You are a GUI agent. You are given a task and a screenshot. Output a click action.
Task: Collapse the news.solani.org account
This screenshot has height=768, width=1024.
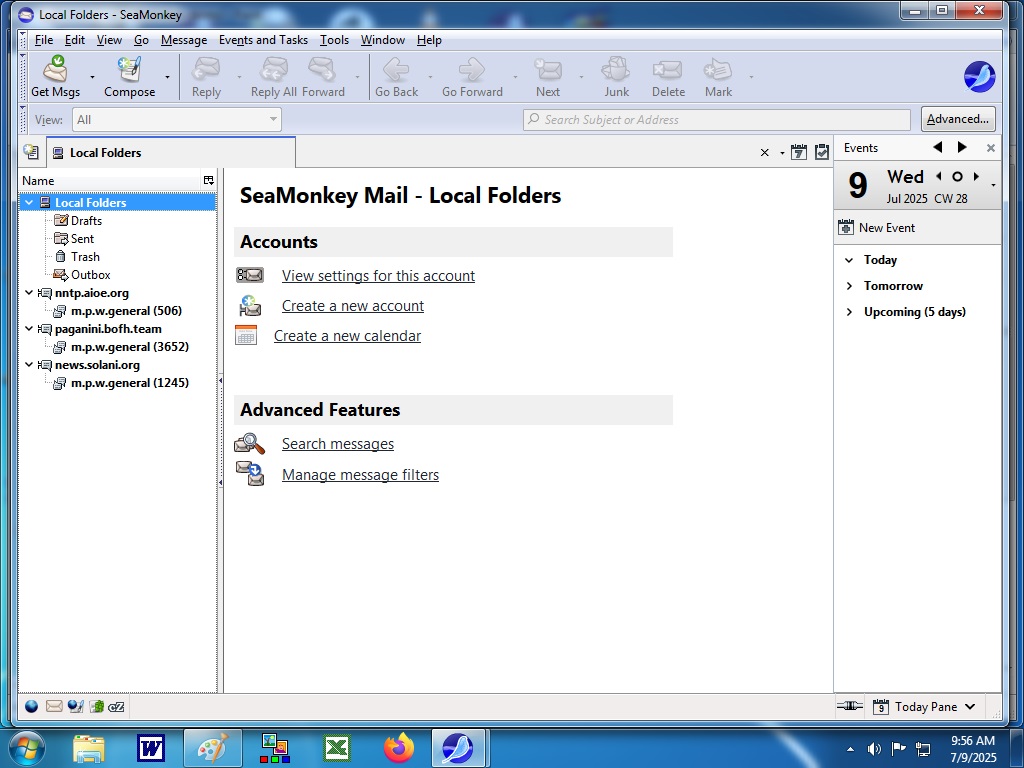coord(29,364)
